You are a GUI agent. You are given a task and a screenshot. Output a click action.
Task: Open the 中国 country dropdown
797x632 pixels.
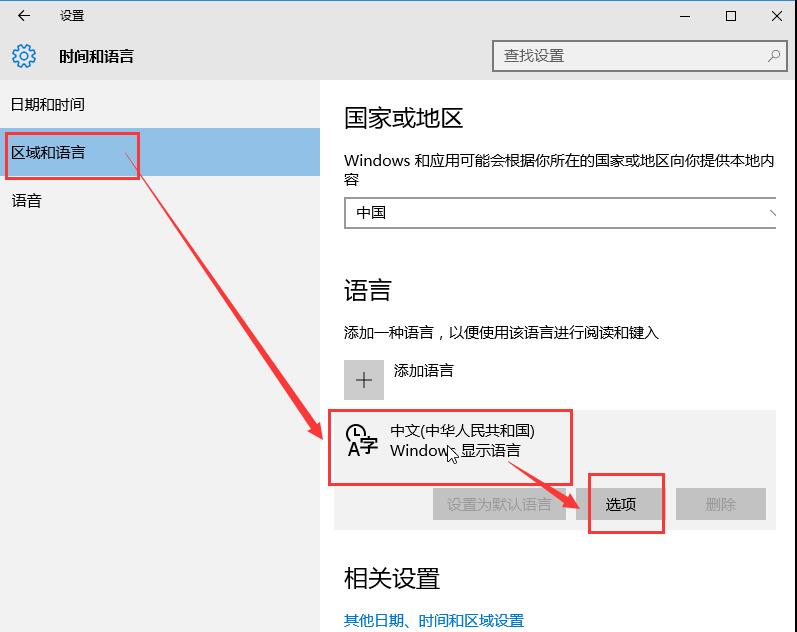click(560, 213)
